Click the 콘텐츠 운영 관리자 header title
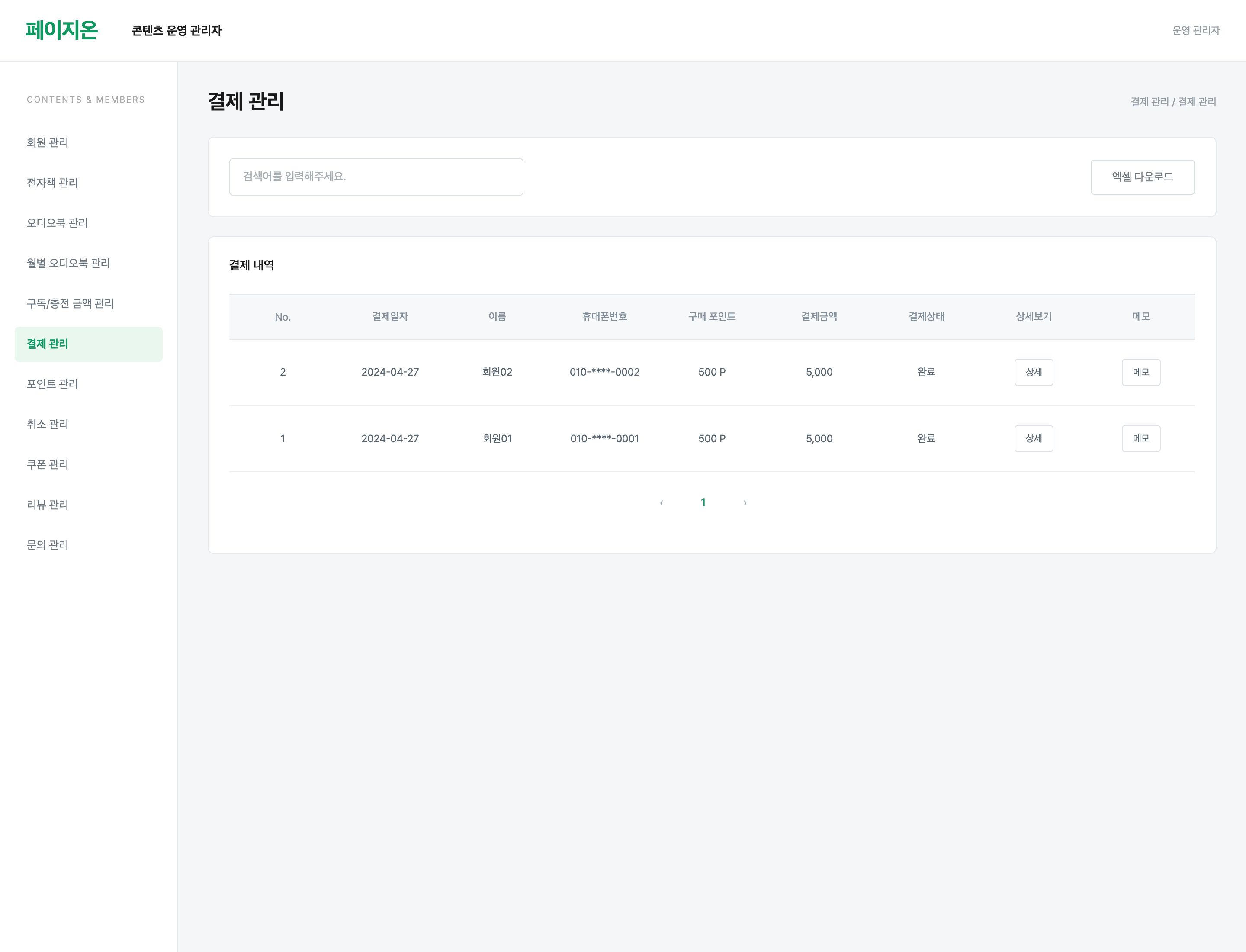The width and height of the screenshot is (1246, 952). (x=177, y=31)
